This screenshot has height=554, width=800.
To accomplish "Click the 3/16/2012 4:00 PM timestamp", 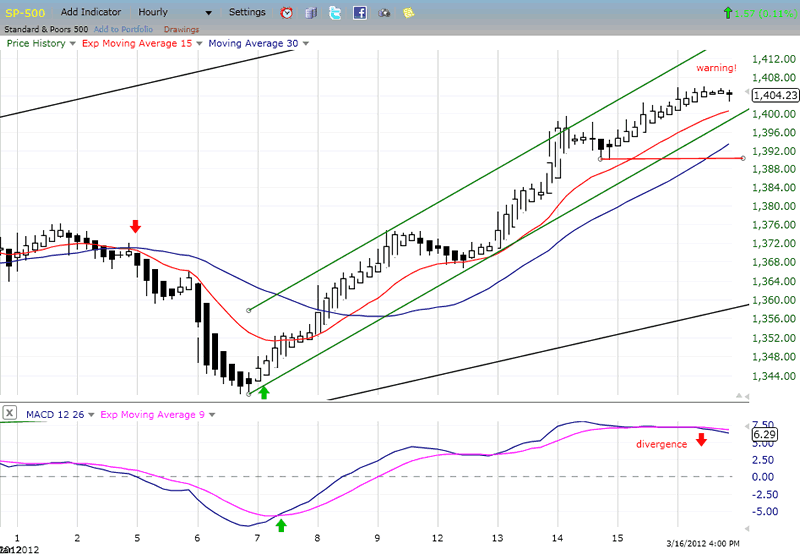I will click(703, 543).
